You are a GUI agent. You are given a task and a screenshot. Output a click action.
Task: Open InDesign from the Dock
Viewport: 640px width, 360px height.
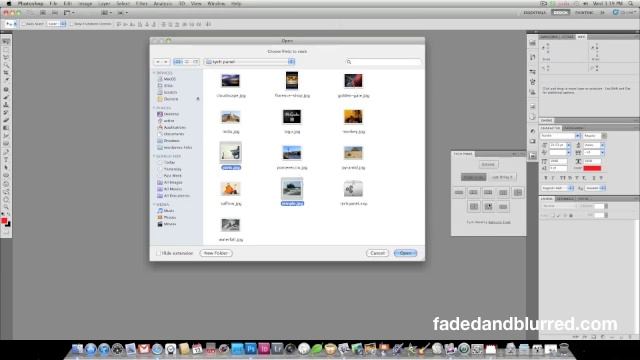pos(264,349)
